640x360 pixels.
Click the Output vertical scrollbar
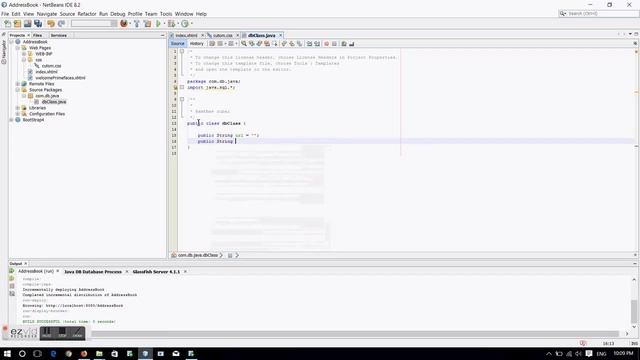(633, 311)
